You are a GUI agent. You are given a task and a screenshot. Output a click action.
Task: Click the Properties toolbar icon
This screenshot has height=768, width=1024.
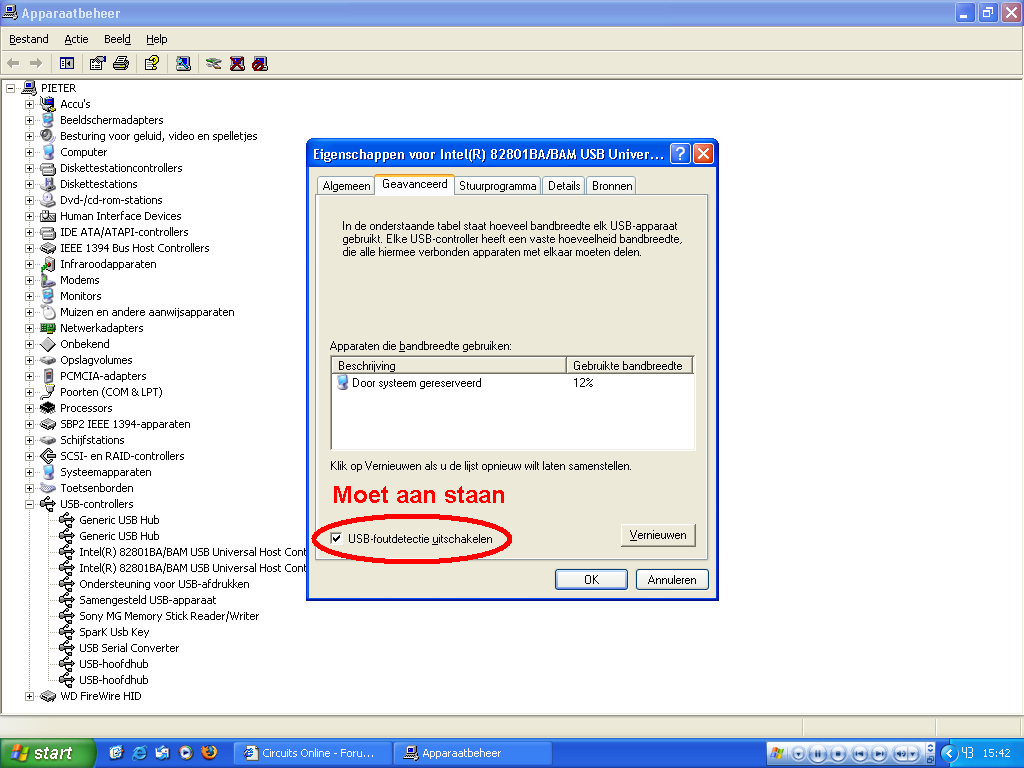pyautogui.click(x=97, y=63)
